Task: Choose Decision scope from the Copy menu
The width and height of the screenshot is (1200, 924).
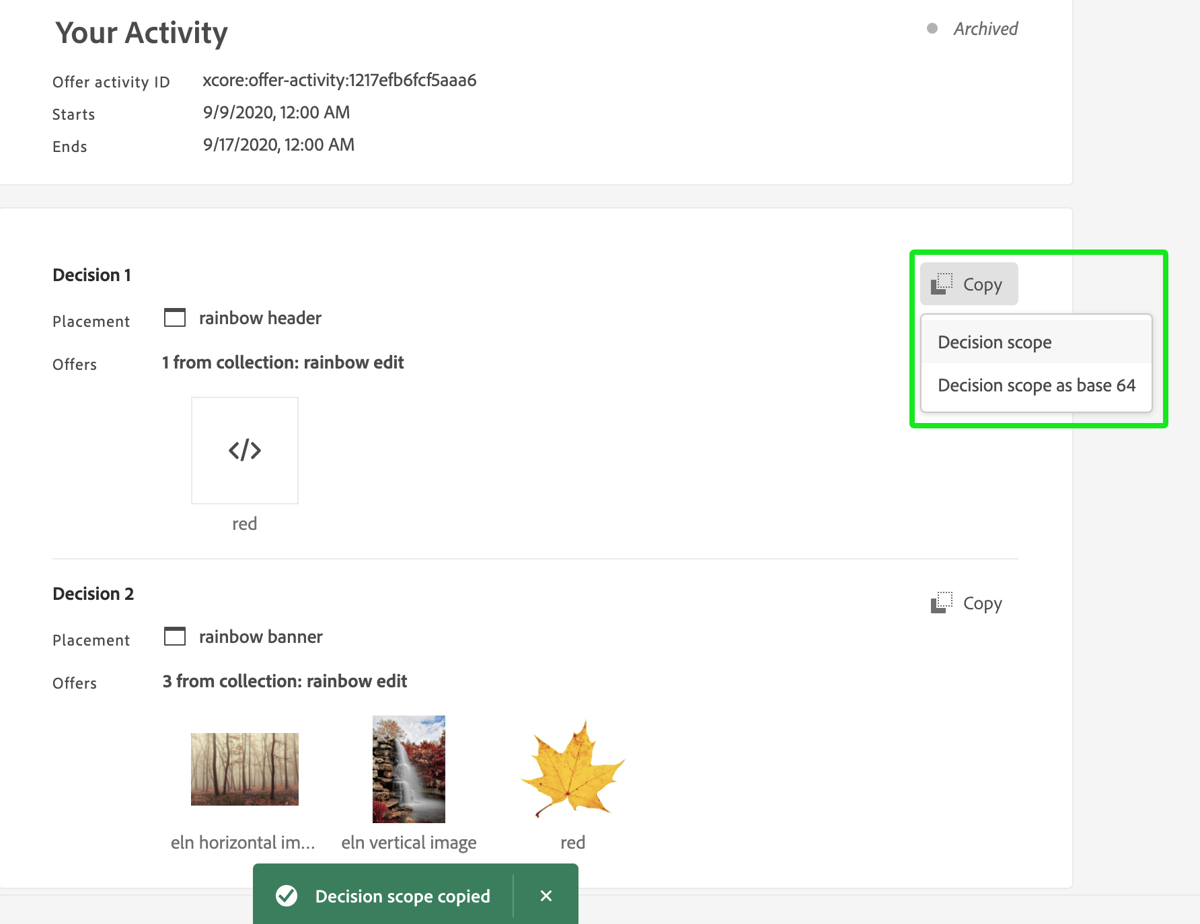Action: click(x=994, y=342)
